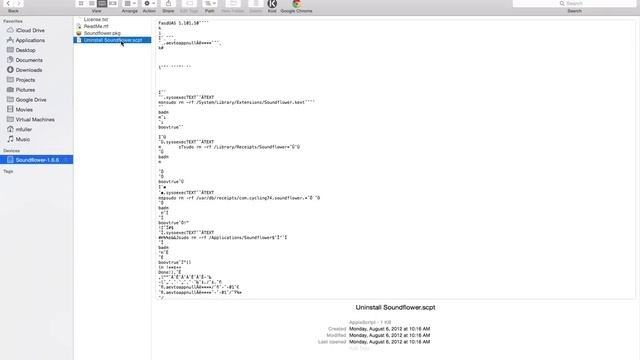Select the Soundflower.pkg file
Screen dimensions: 640x360
102,33
